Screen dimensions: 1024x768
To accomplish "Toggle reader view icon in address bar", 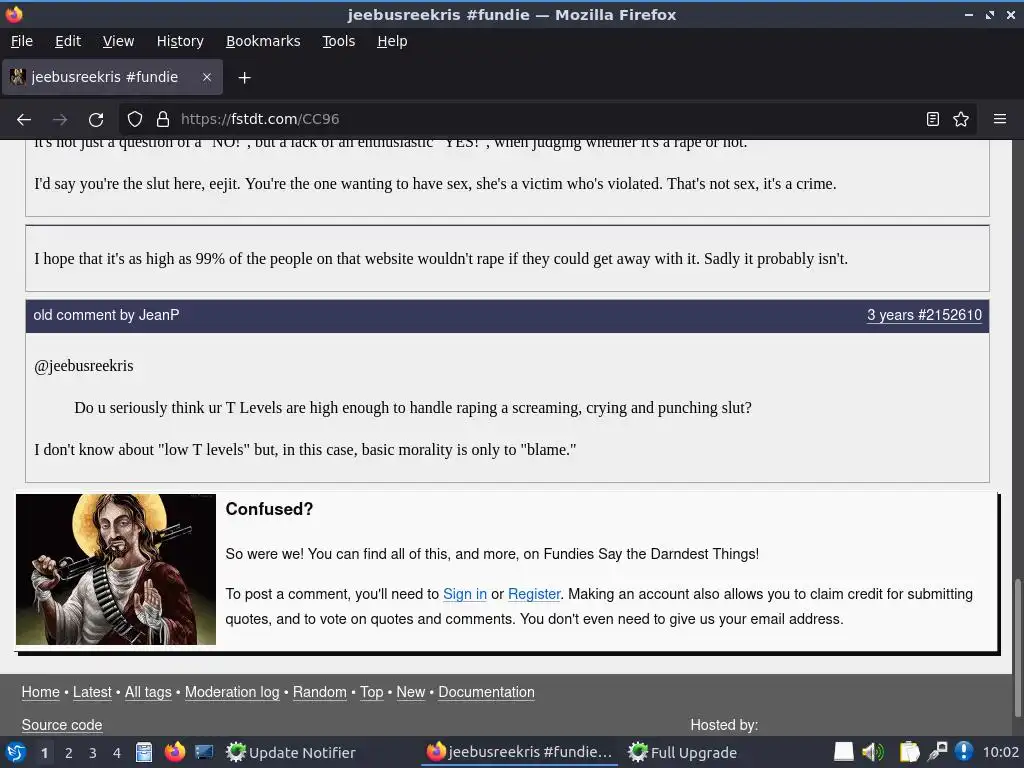I will point(933,120).
